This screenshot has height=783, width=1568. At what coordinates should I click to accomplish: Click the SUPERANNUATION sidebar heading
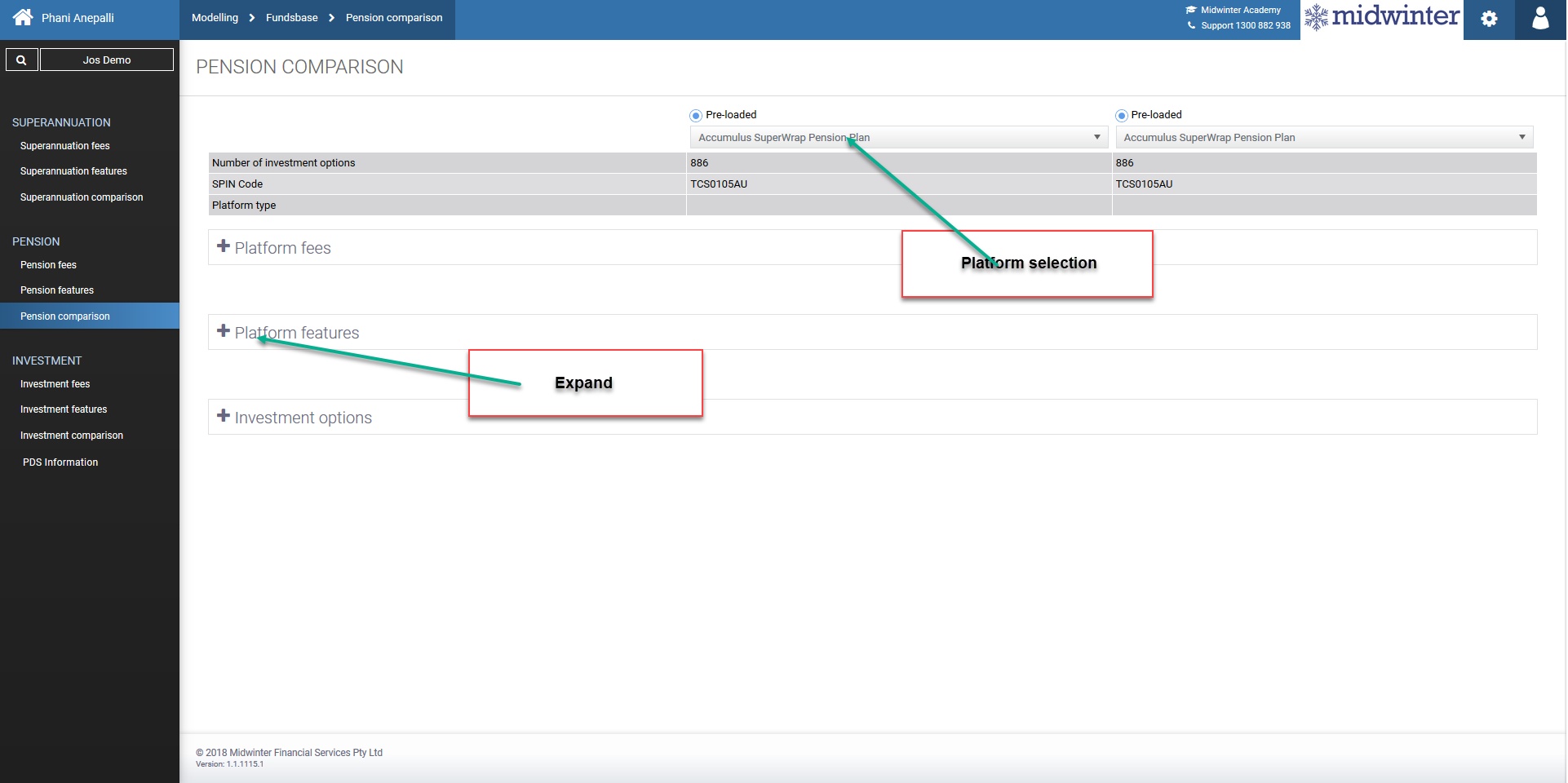click(x=61, y=122)
